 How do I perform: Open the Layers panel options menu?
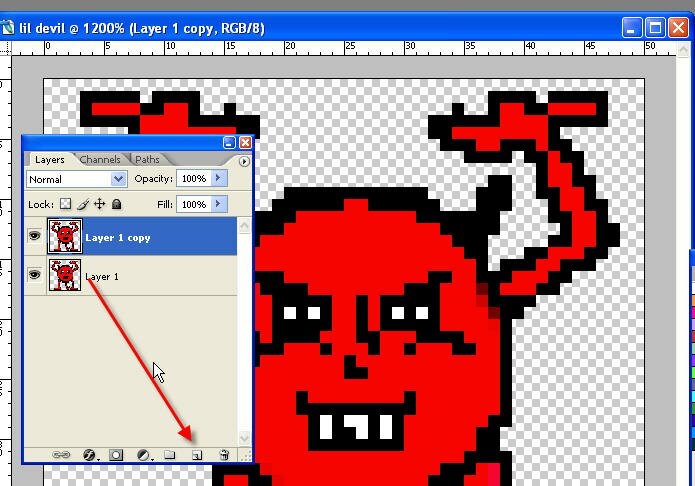(x=244, y=161)
